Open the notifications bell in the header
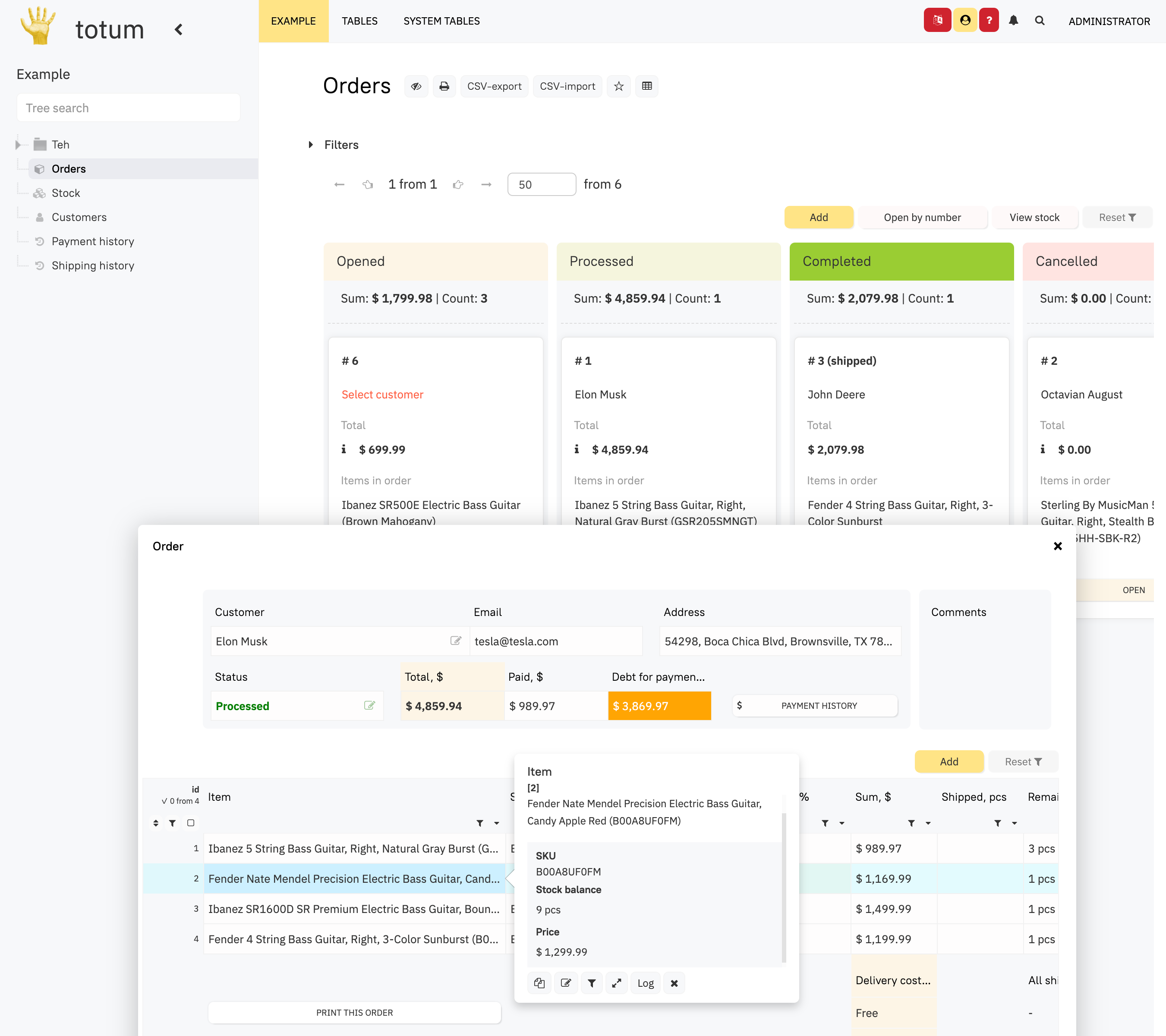This screenshot has height=1036, width=1166. pos(1014,21)
